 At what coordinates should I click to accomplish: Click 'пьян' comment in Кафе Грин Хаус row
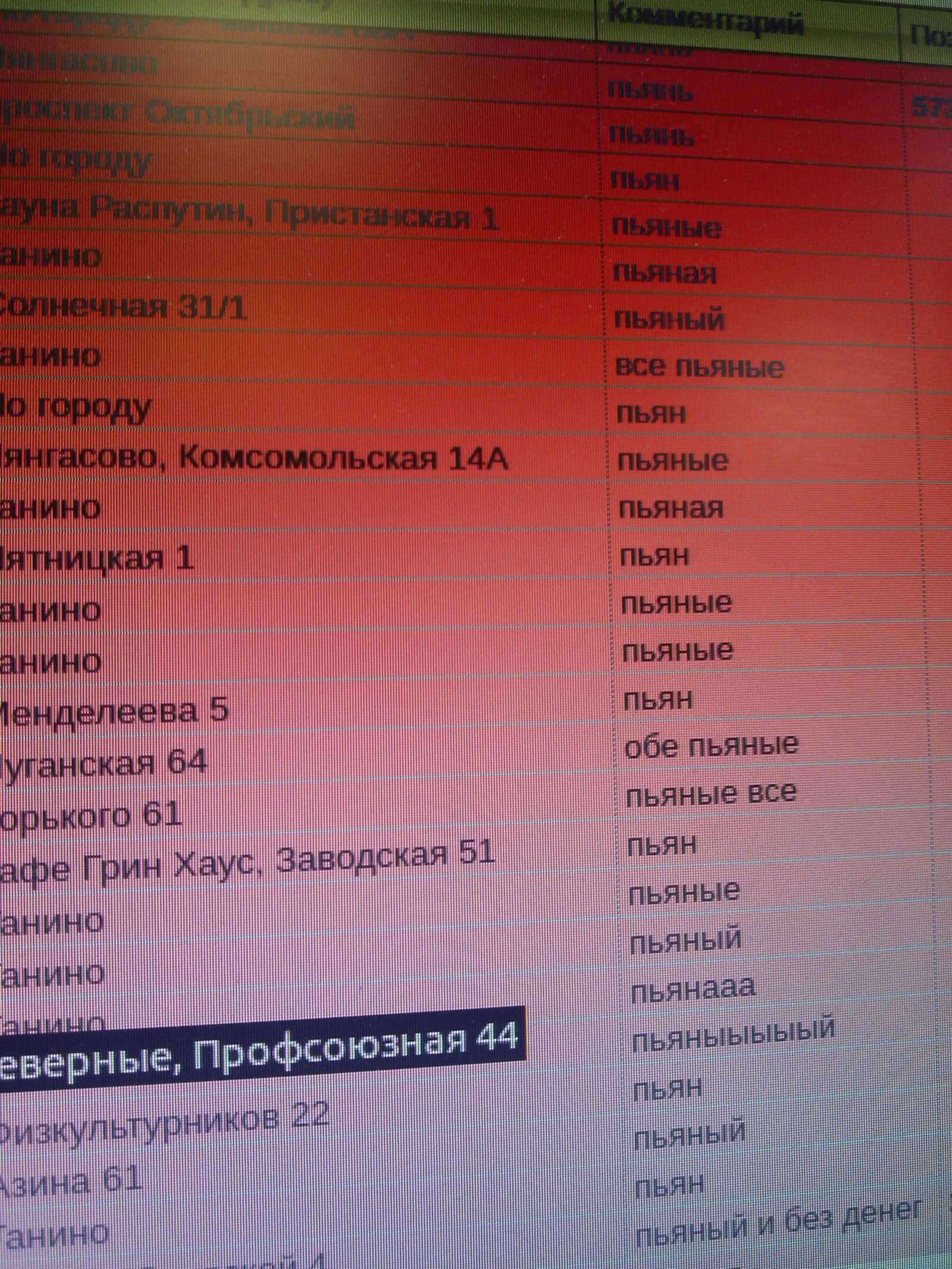(x=662, y=845)
